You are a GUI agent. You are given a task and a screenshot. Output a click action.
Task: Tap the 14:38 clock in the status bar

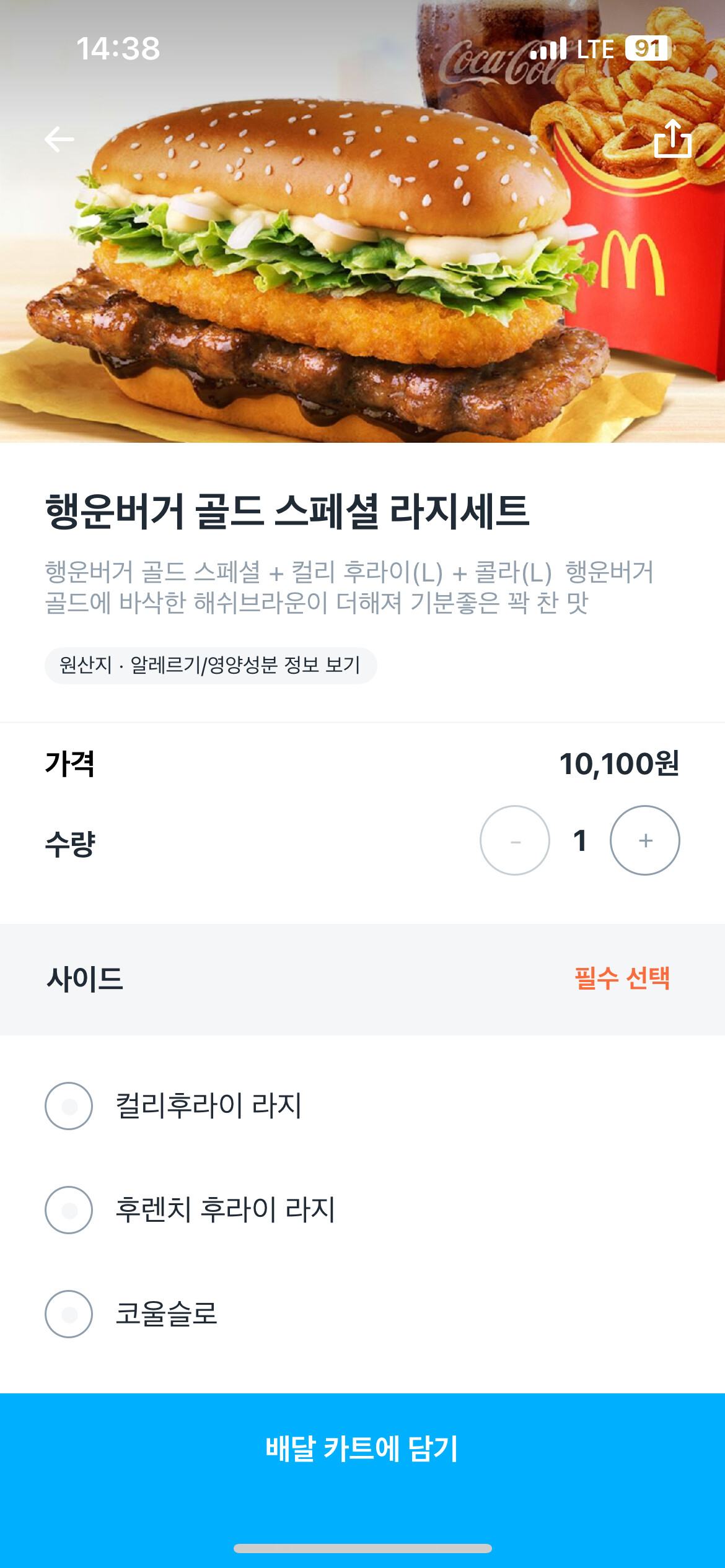(x=118, y=49)
